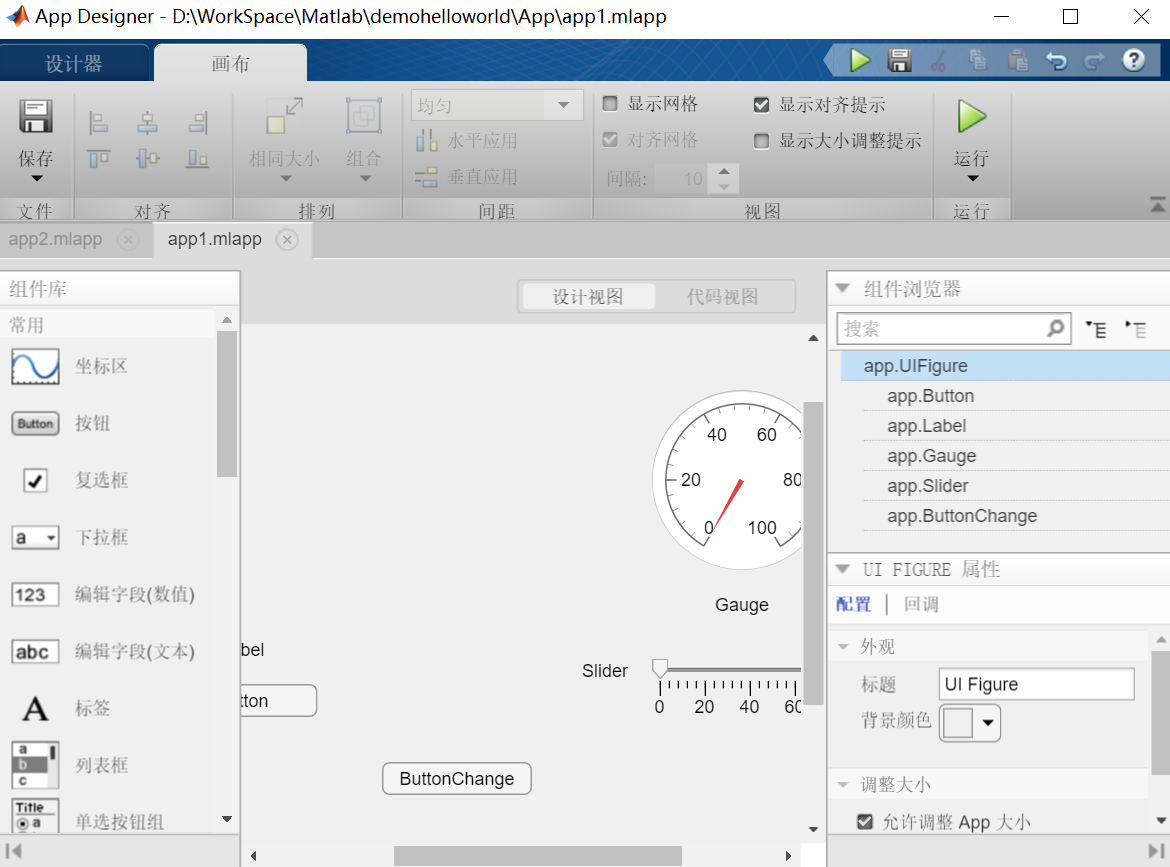Switch to Design View (设计视图)
Image resolution: width=1170 pixels, height=867 pixels.
588,297
